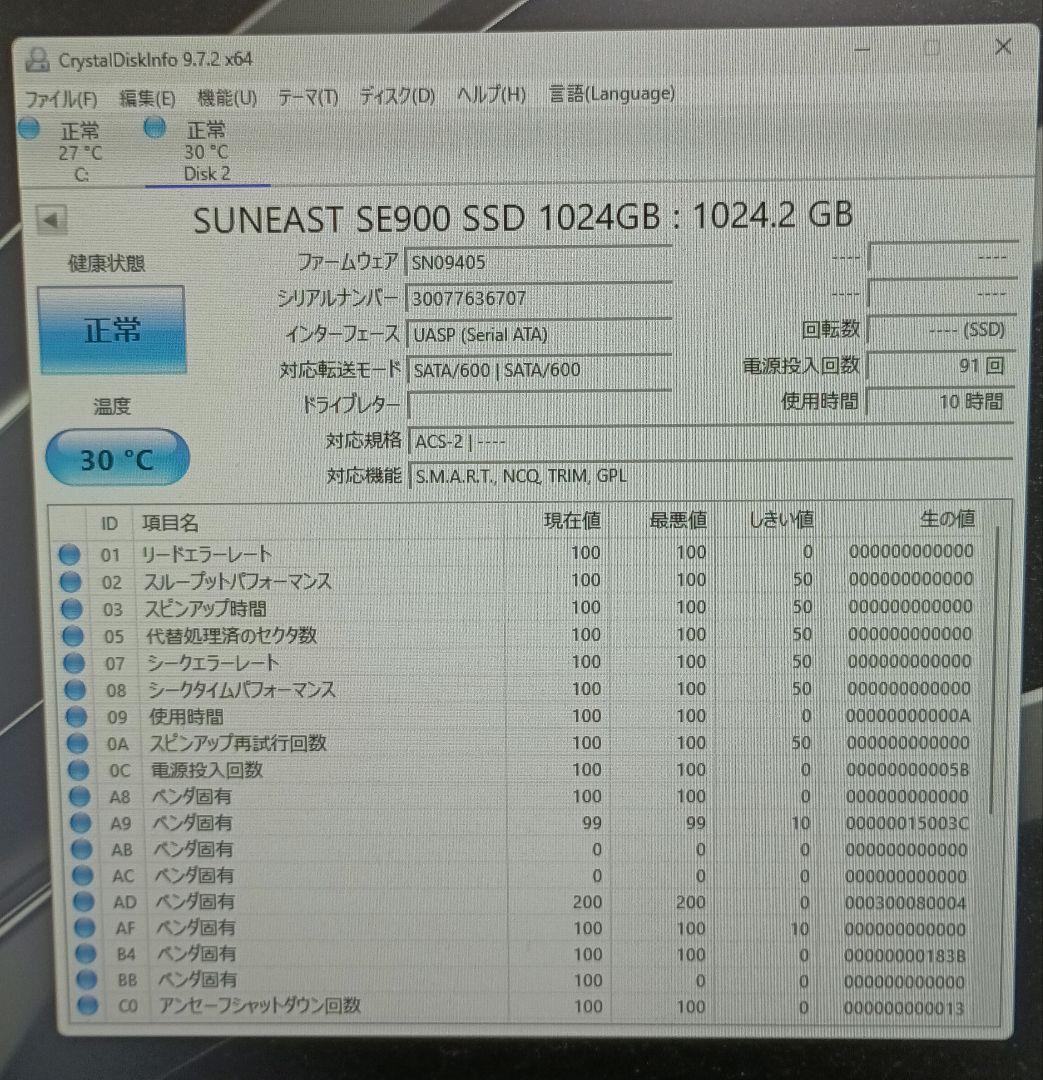Open the 編集(E) menu
The image size is (1043, 1080).
(x=147, y=98)
